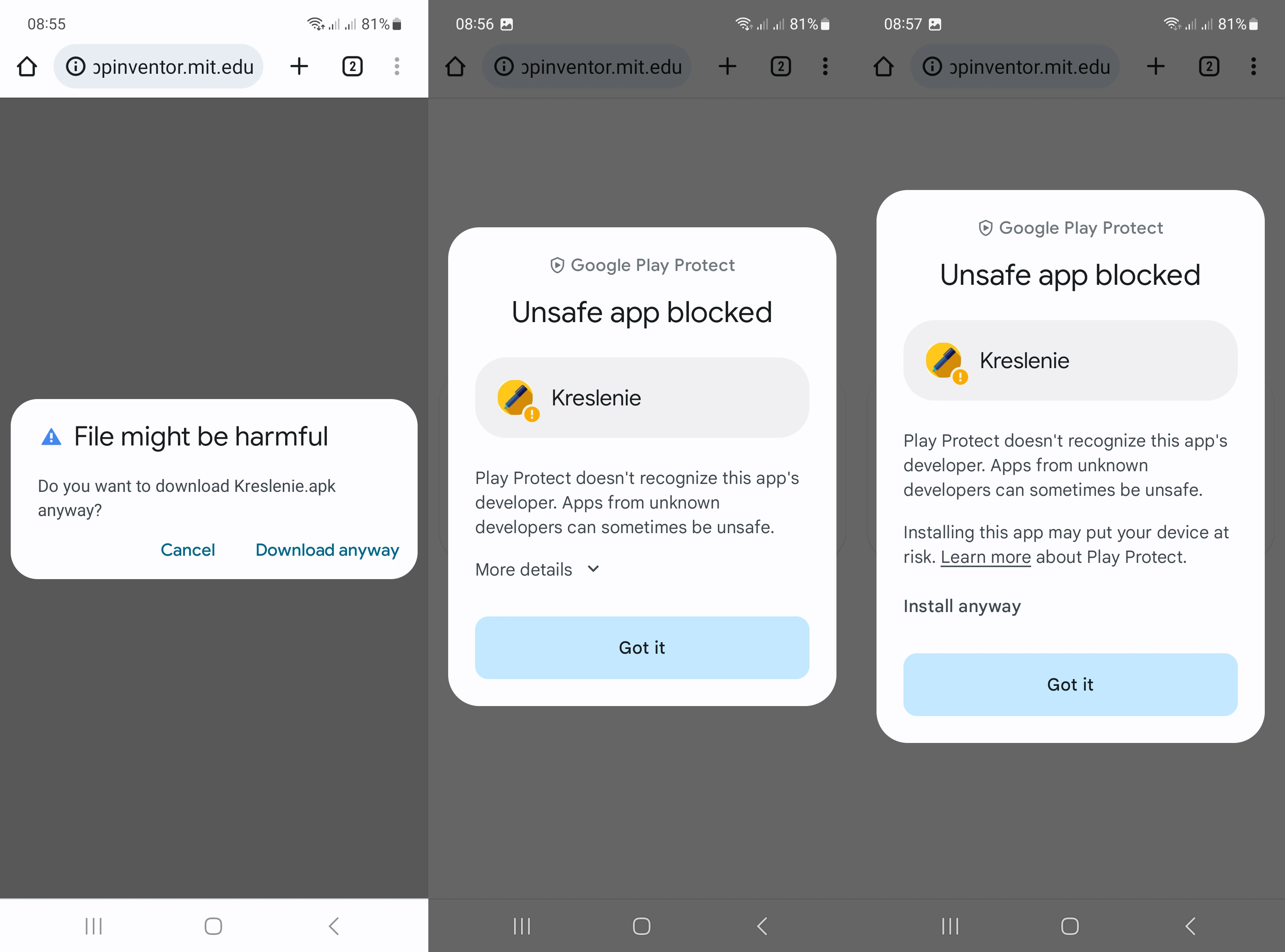Cancel the harmful file download

tap(188, 550)
